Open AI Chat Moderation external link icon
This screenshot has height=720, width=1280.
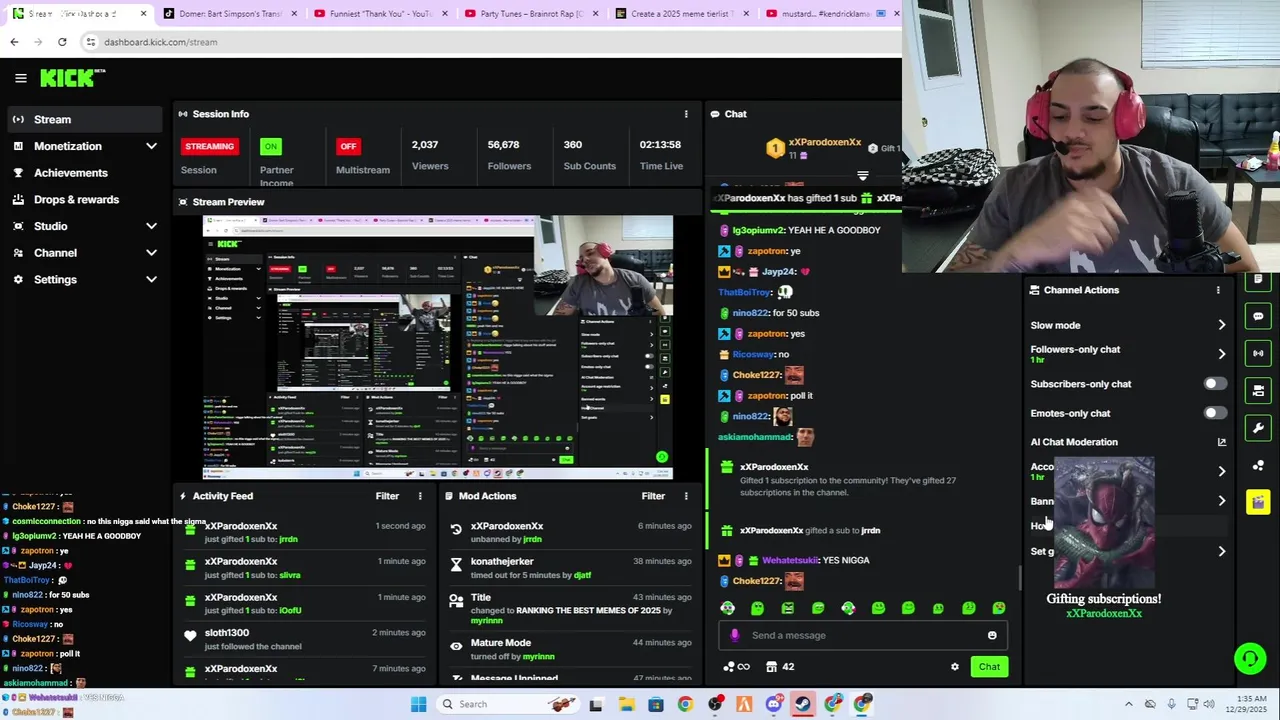pos(1221,442)
